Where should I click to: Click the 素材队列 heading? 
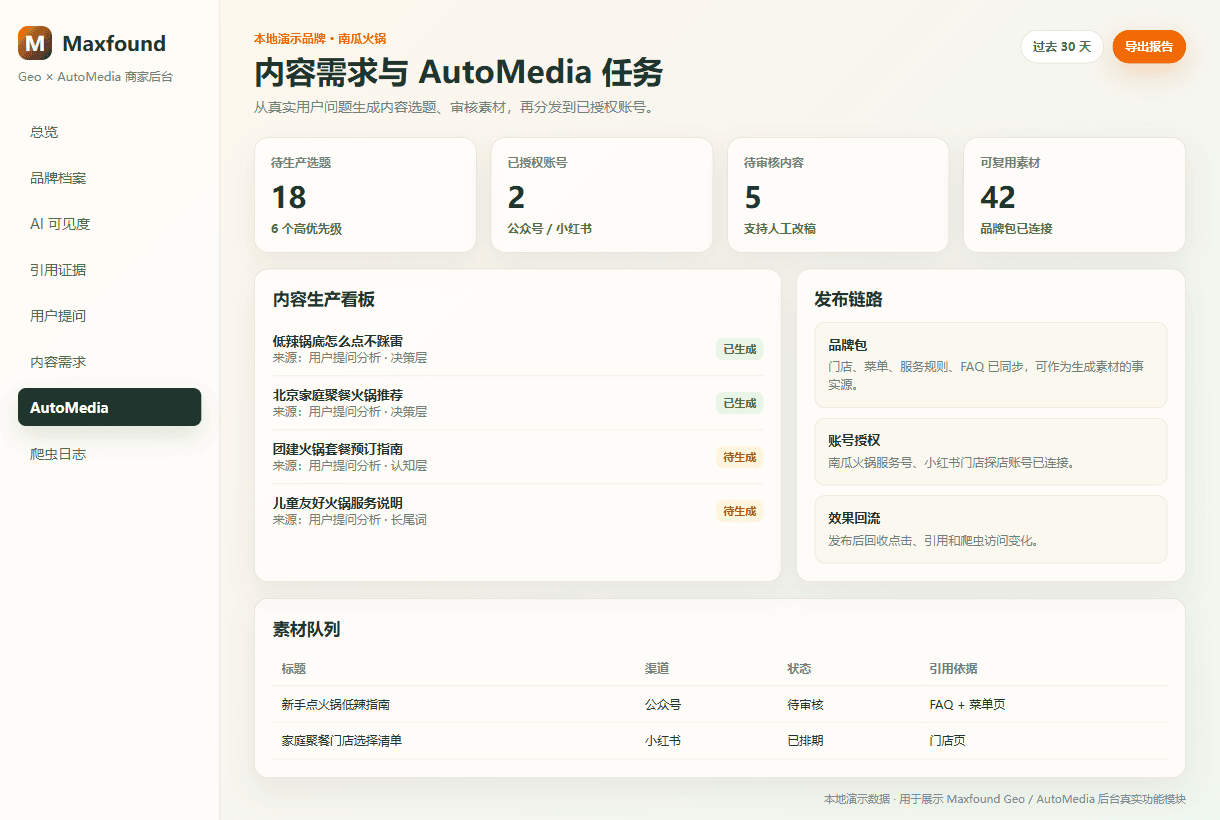point(307,630)
